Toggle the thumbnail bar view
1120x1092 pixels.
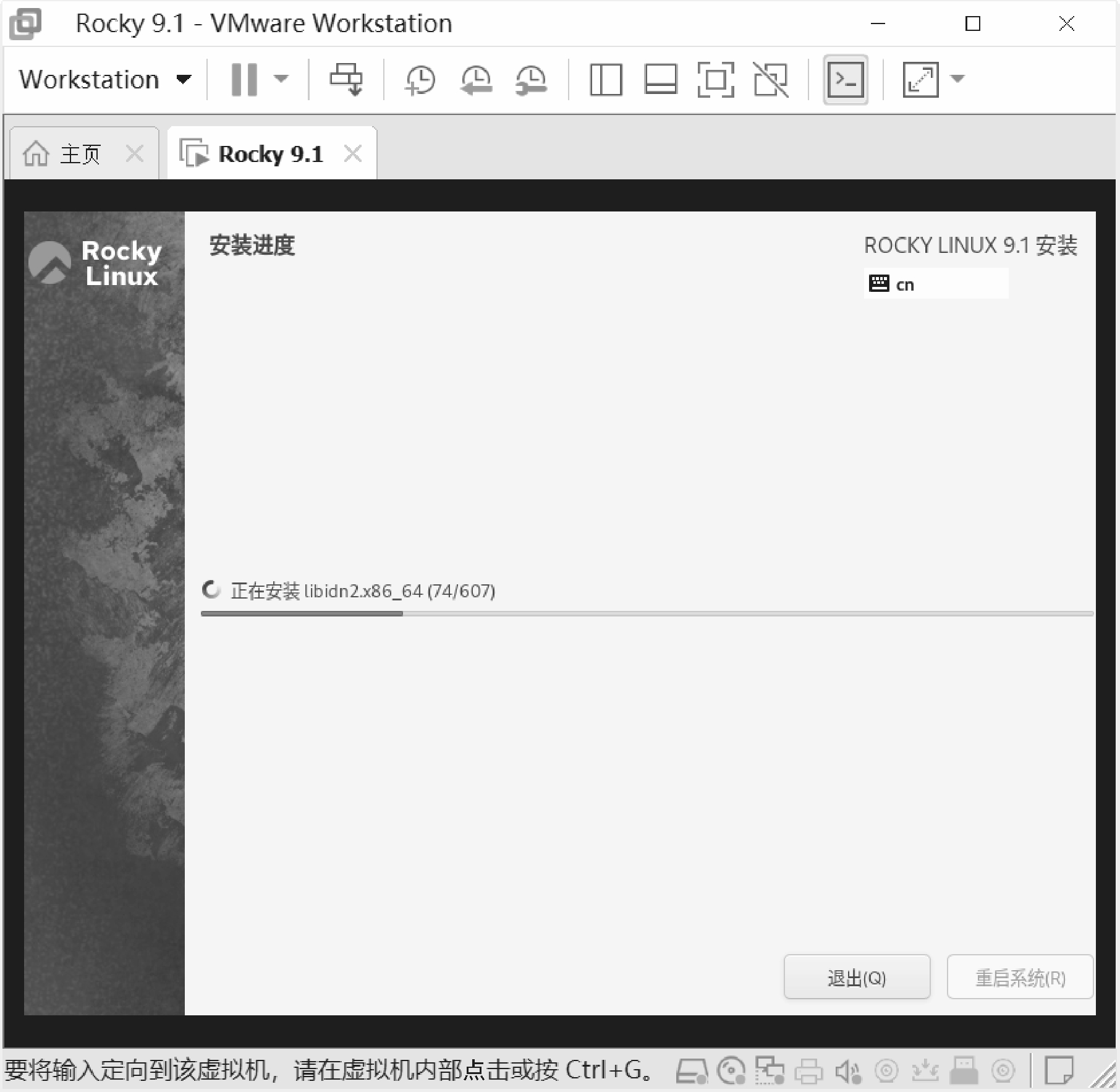click(661, 80)
